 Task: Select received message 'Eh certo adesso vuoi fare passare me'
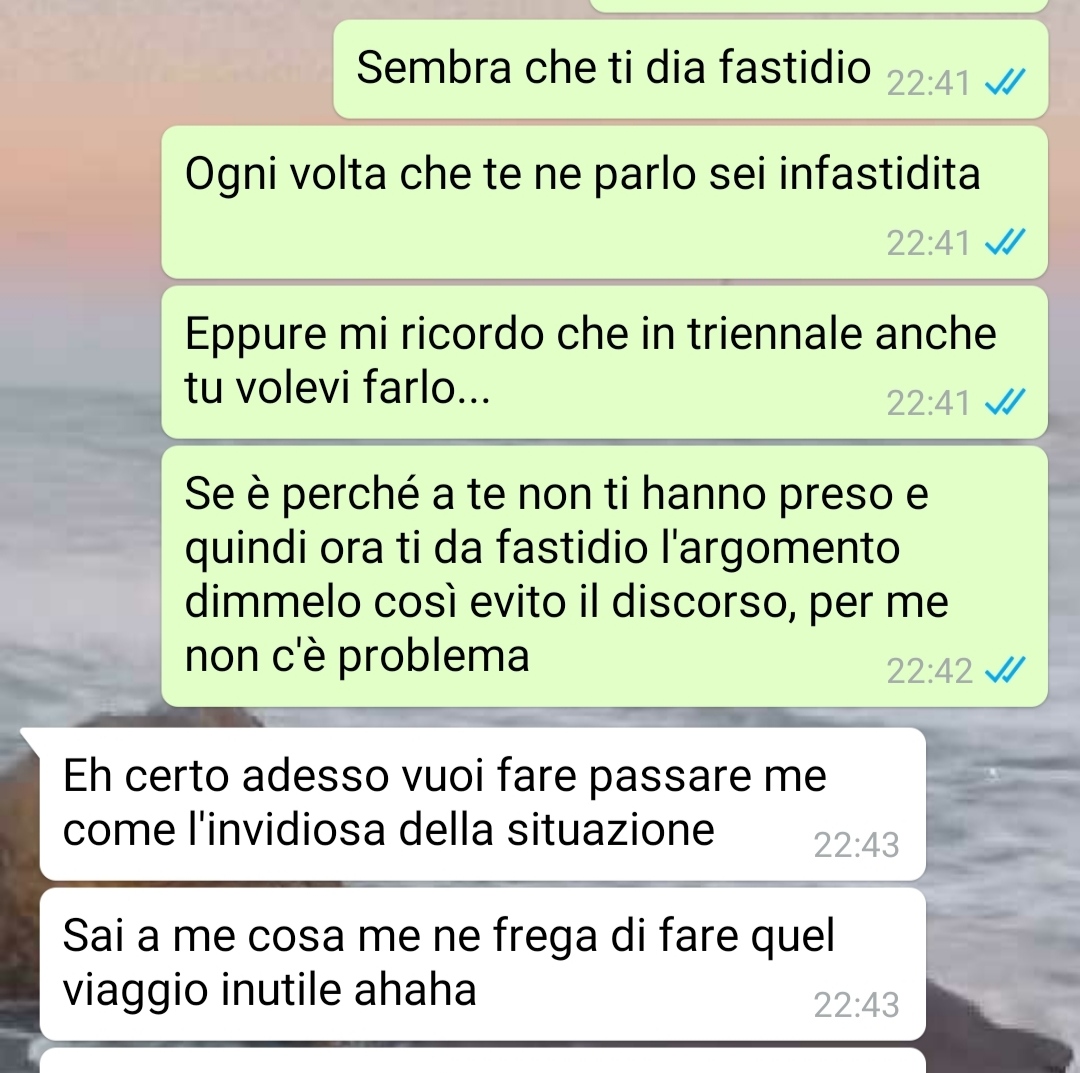pyautogui.click(x=482, y=804)
